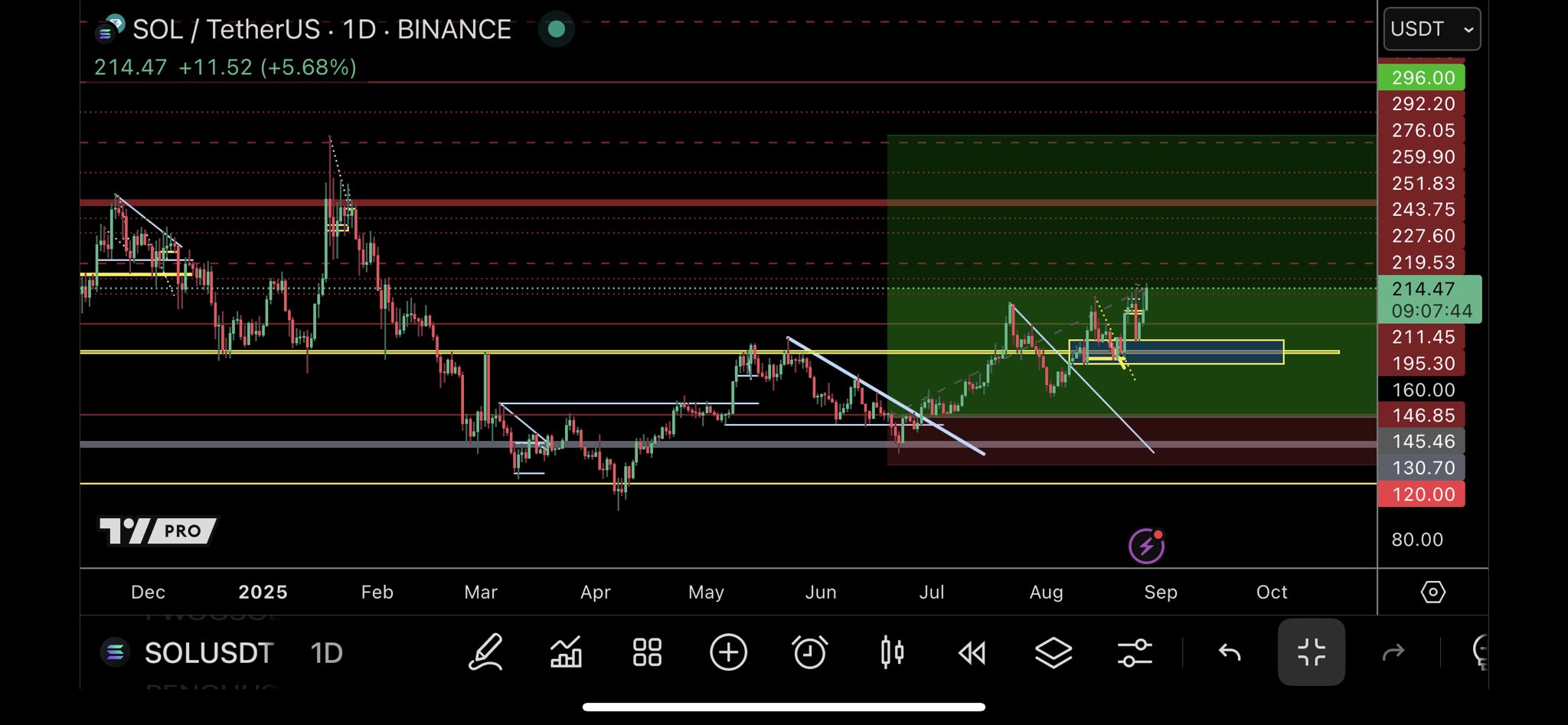Tap the grey 145.46 price label
Image resolution: width=1568 pixels, height=725 pixels.
coord(1422,441)
